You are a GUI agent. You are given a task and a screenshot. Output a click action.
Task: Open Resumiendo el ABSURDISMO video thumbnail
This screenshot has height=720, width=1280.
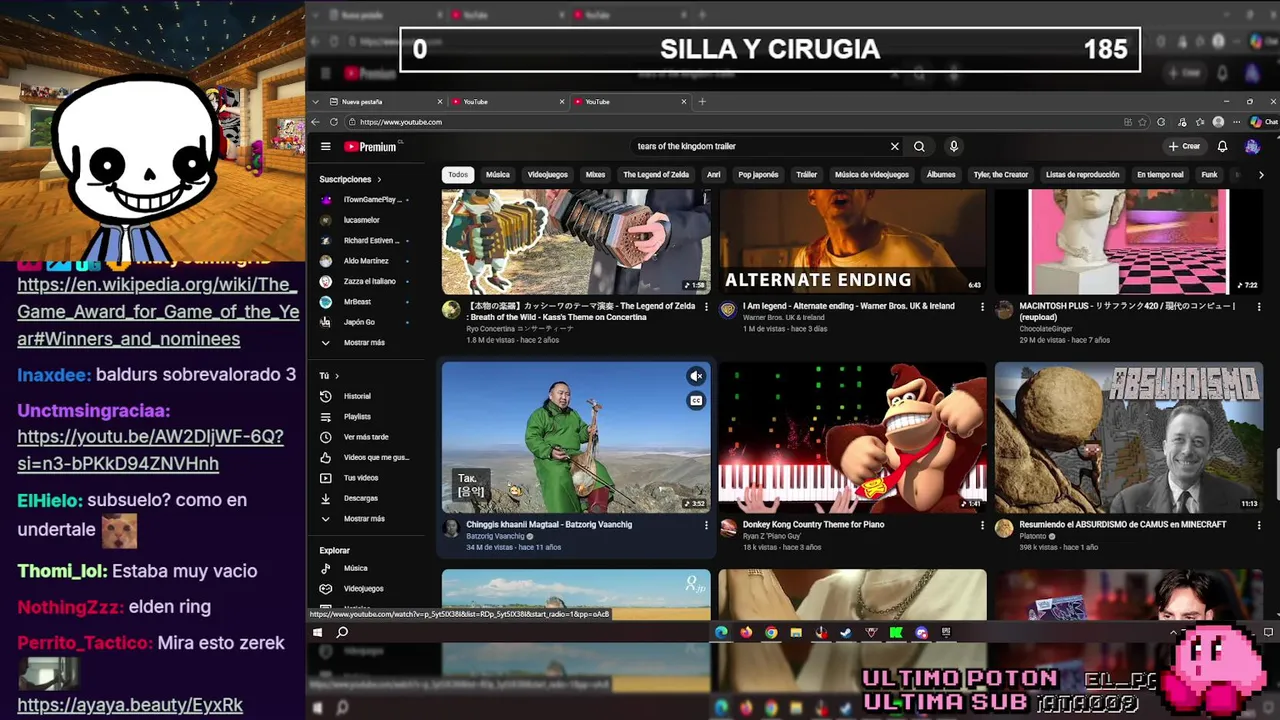(x=1129, y=437)
